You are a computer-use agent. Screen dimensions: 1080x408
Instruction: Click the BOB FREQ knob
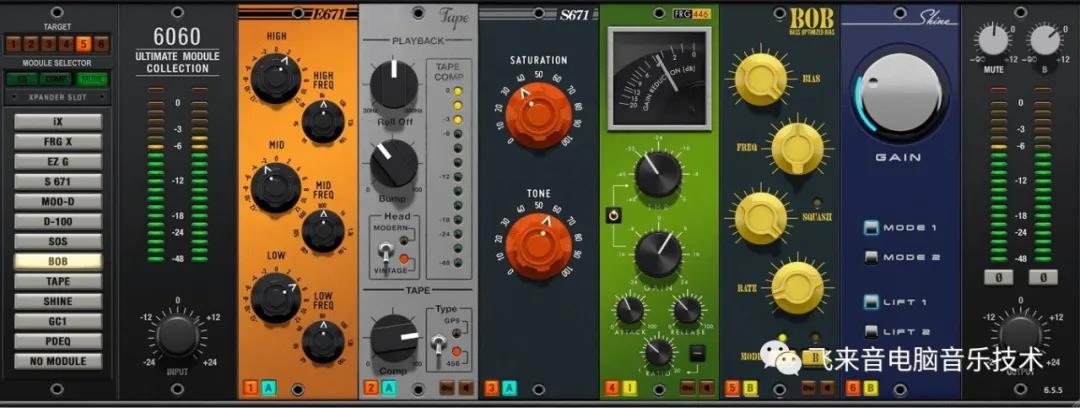point(798,147)
